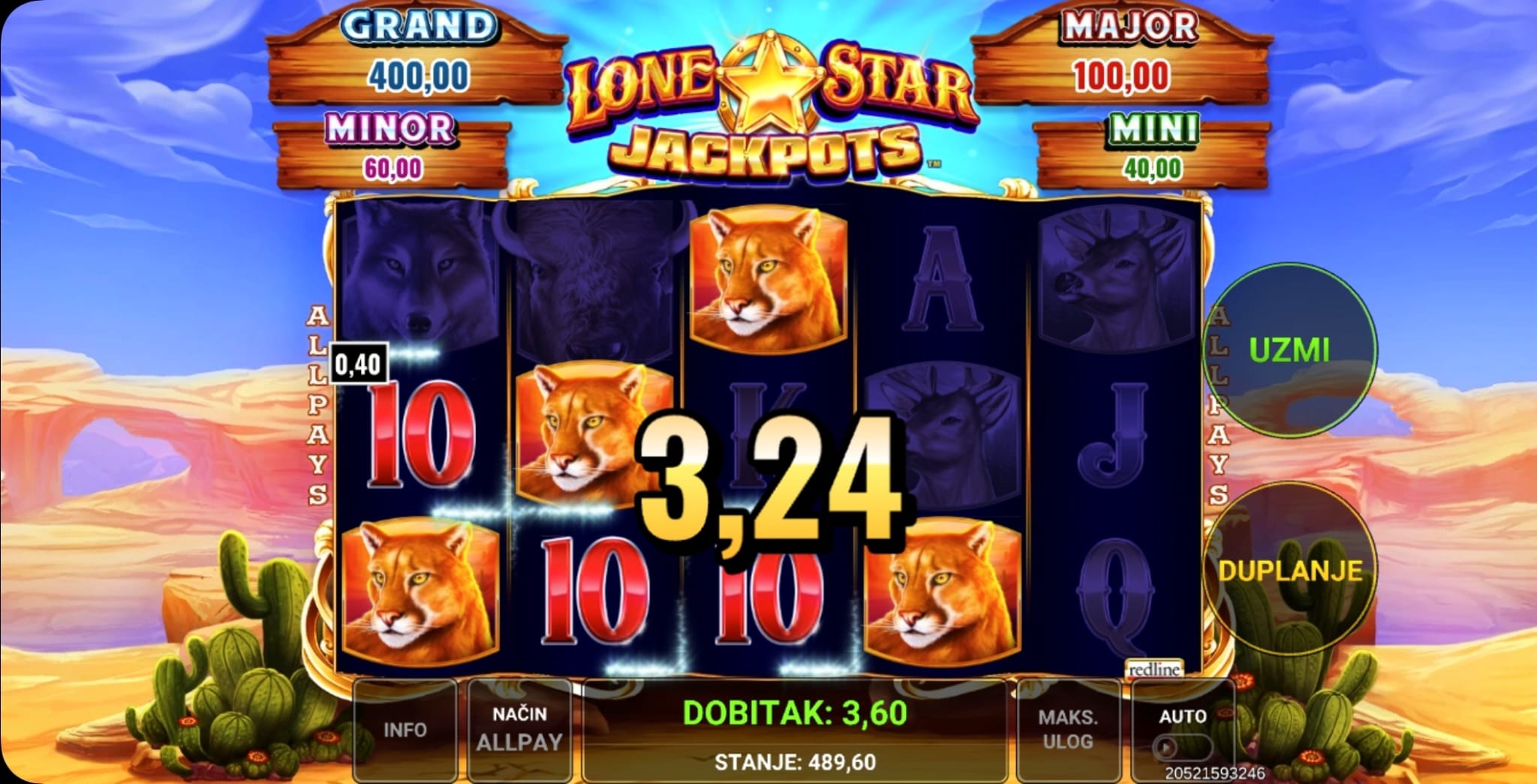Click the dimmed deer symbol top right
Viewport: 1537px width, 784px height.
coord(1116,278)
